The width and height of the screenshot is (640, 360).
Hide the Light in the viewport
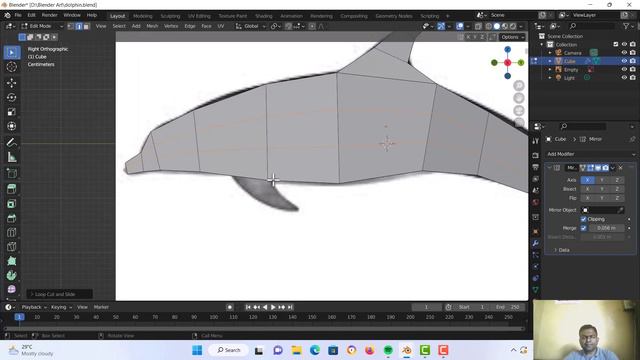pyautogui.click(x=624, y=78)
